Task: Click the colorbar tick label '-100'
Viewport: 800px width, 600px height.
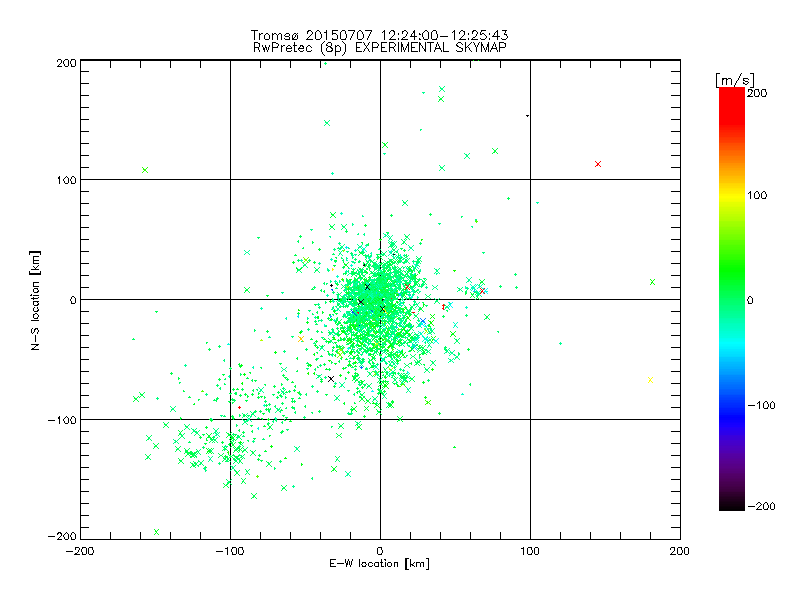Action: pyautogui.click(x=761, y=405)
